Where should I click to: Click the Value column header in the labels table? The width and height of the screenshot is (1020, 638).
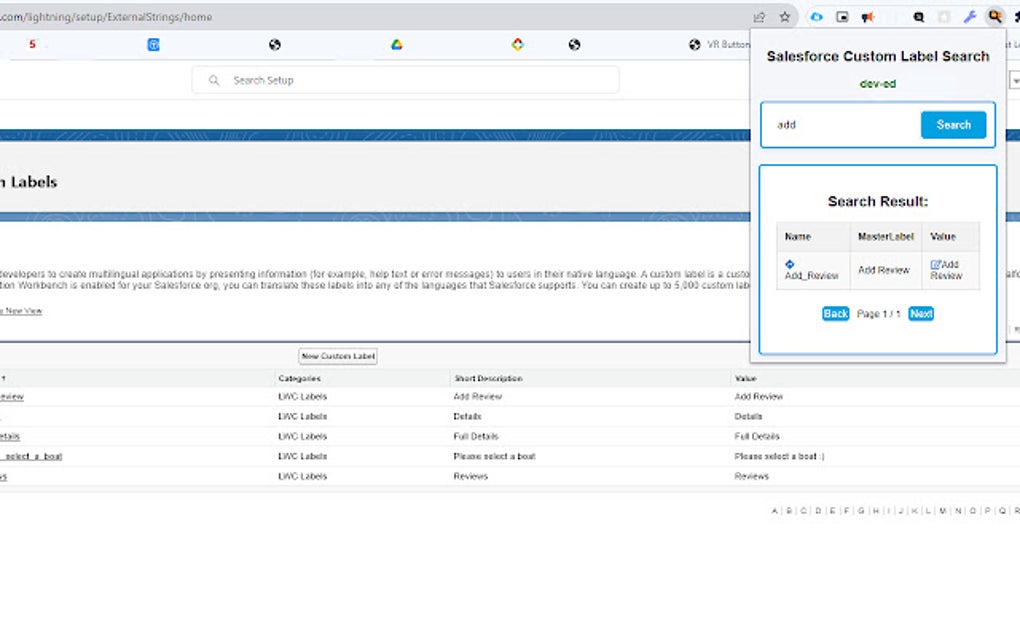(745, 379)
